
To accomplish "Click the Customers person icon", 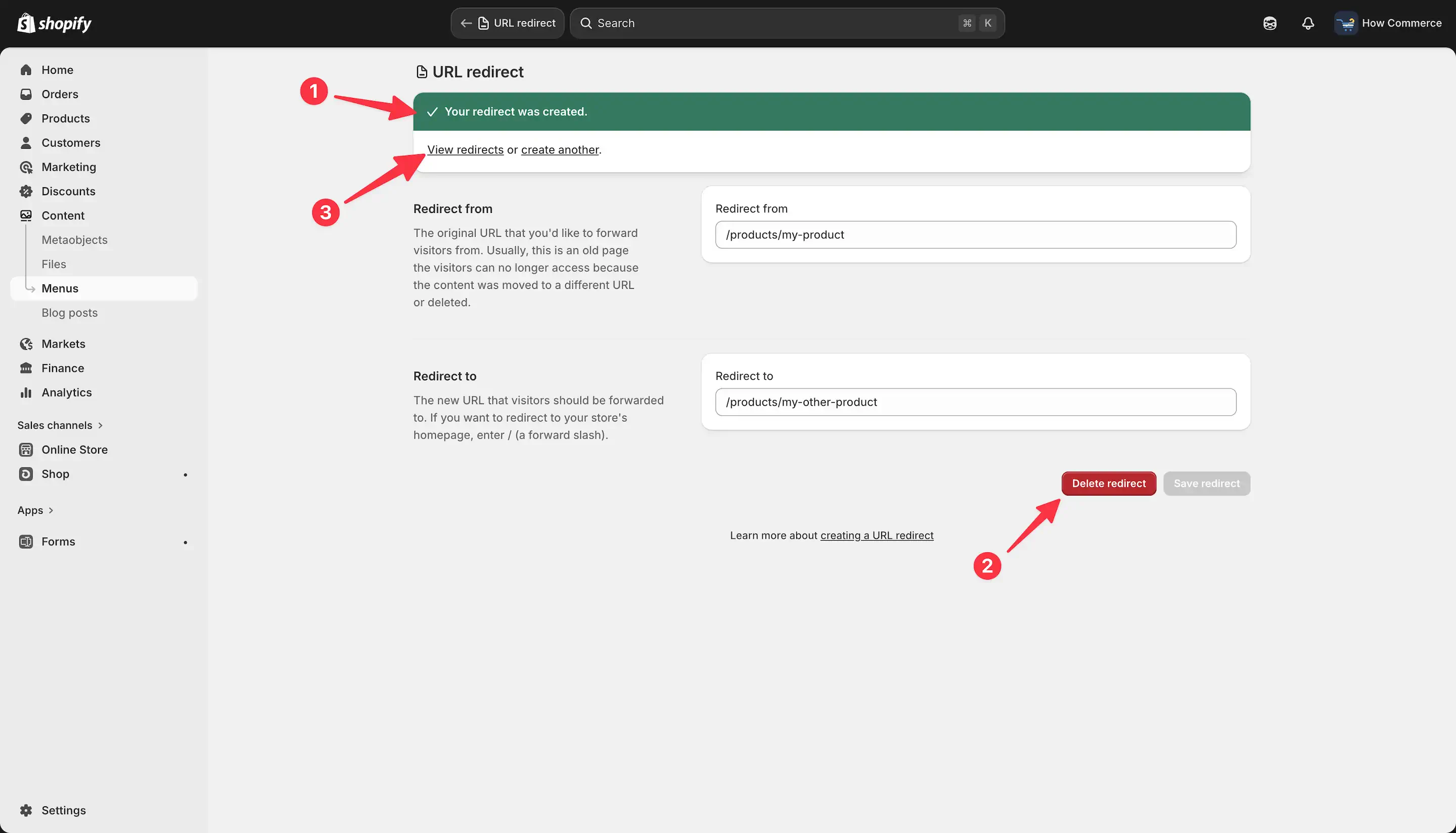I will pyautogui.click(x=26, y=143).
